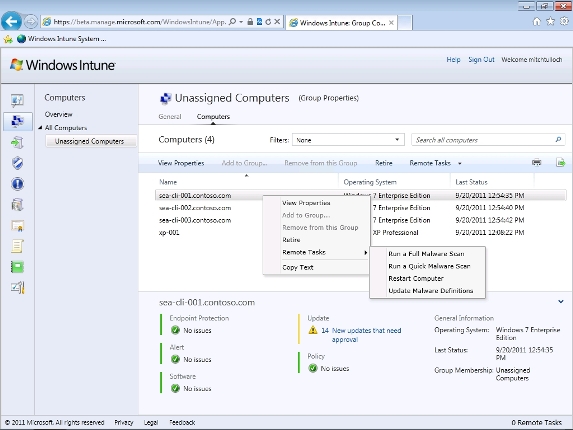
Task: Click the Last Status column header
Action: (x=471, y=182)
